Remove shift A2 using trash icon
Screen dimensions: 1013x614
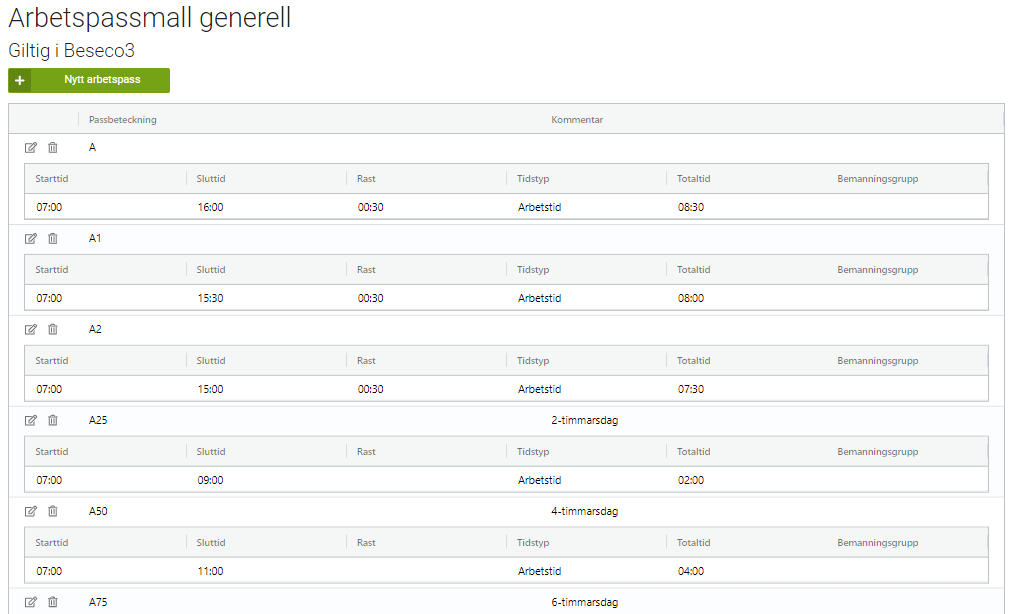point(53,330)
